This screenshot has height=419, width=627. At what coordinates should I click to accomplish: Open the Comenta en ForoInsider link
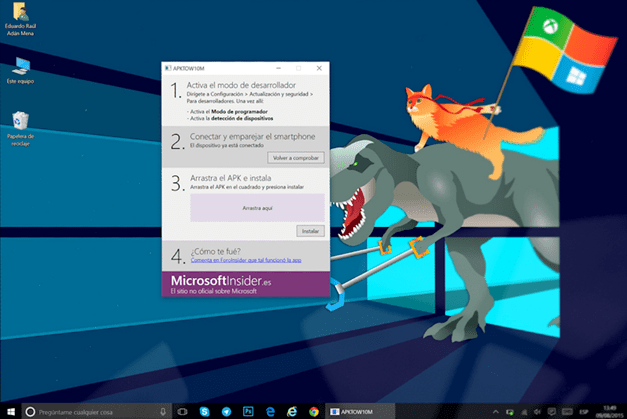(x=246, y=260)
